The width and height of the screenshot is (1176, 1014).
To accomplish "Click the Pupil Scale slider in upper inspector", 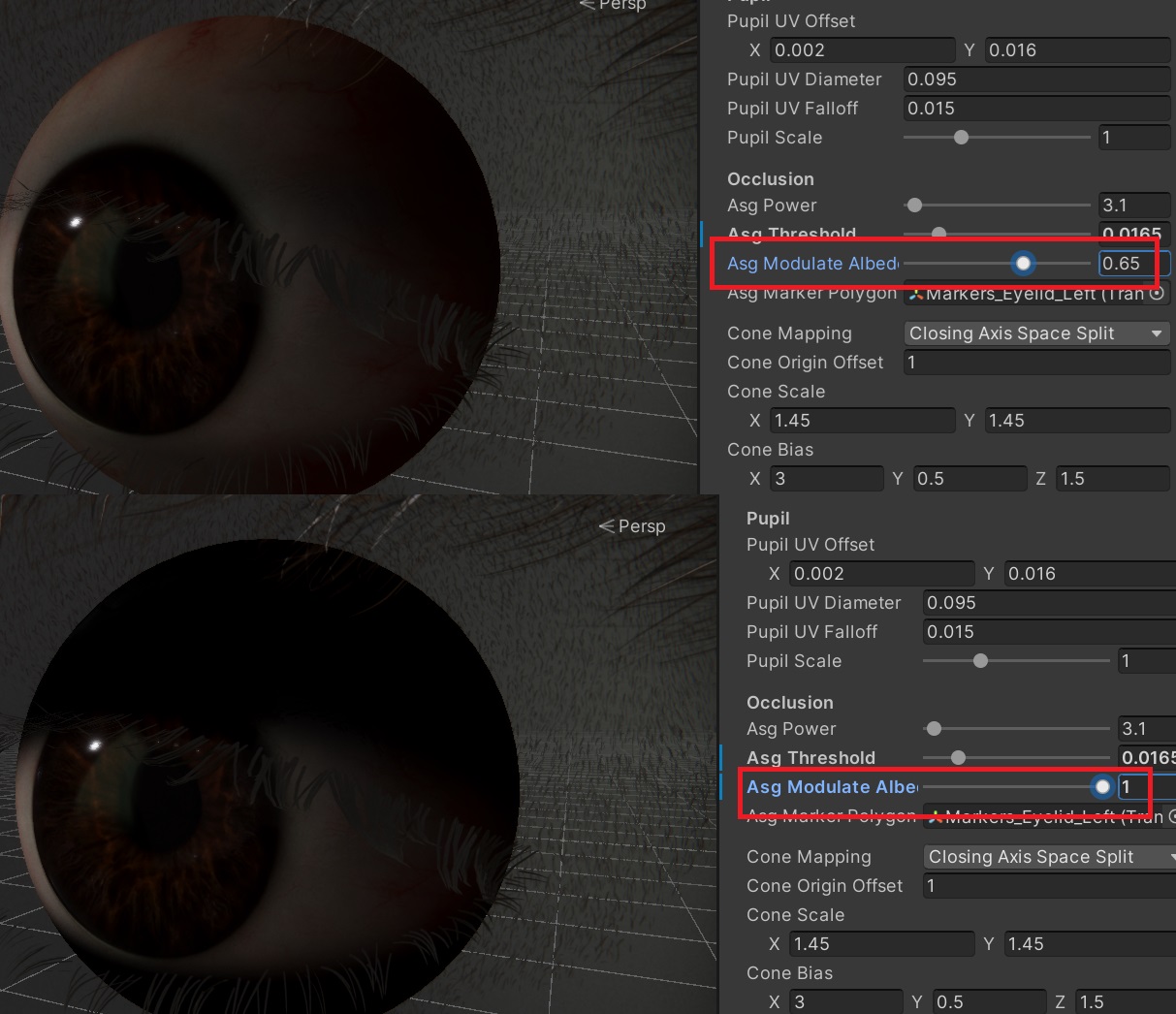I will [998, 138].
